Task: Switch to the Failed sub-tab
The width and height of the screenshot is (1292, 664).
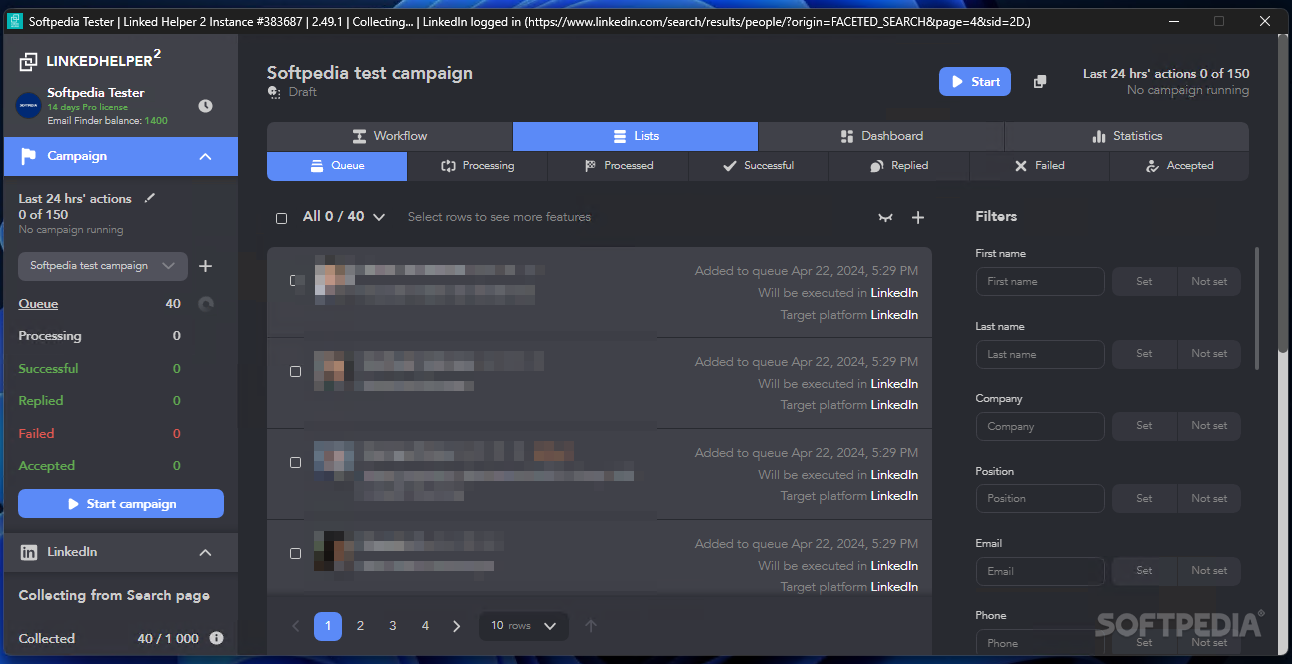Action: click(1039, 166)
